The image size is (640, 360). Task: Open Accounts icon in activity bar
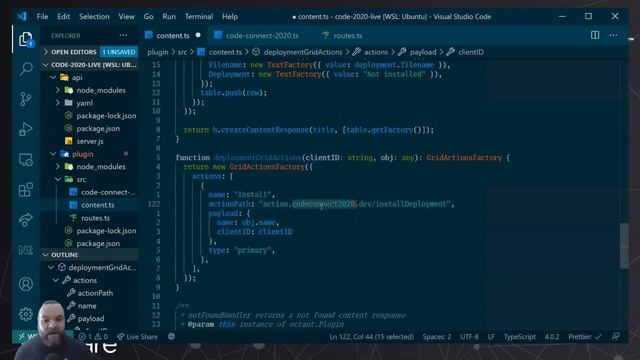click(x=26, y=284)
